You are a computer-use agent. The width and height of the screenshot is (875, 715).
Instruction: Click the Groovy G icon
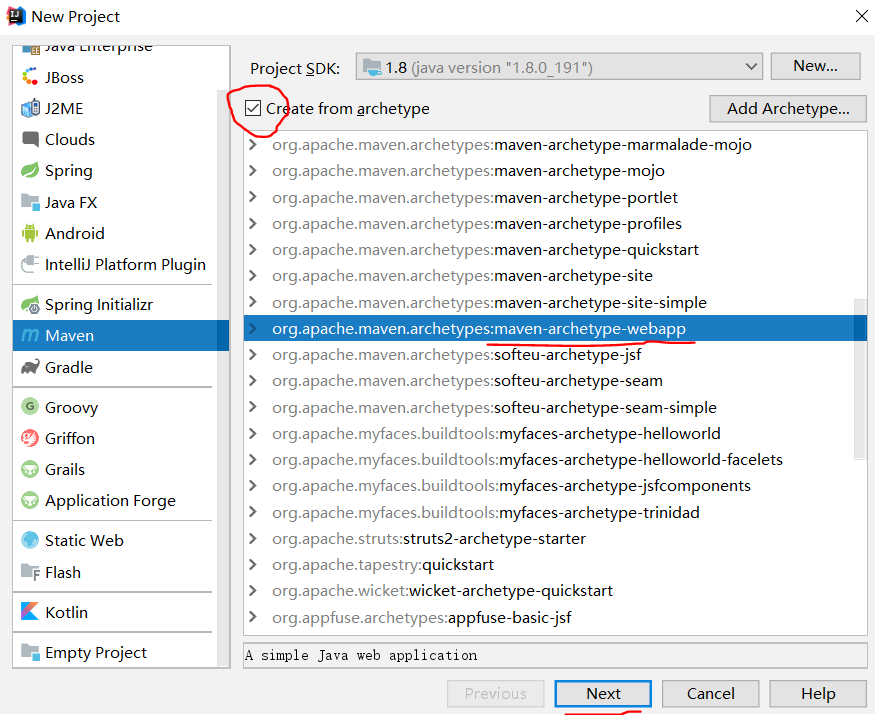coord(30,406)
